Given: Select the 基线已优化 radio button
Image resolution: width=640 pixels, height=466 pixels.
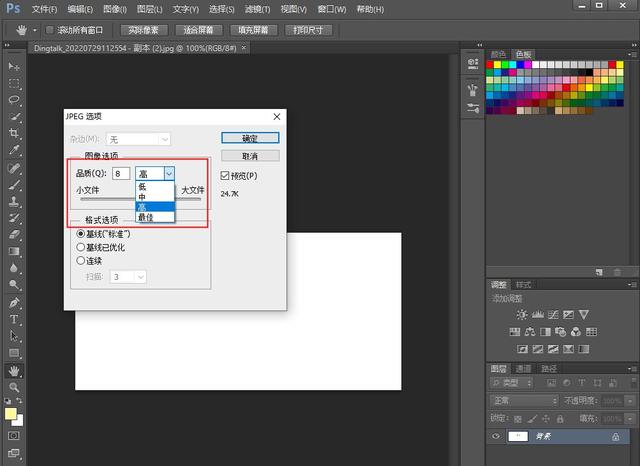Looking at the screenshot, I should coord(81,246).
